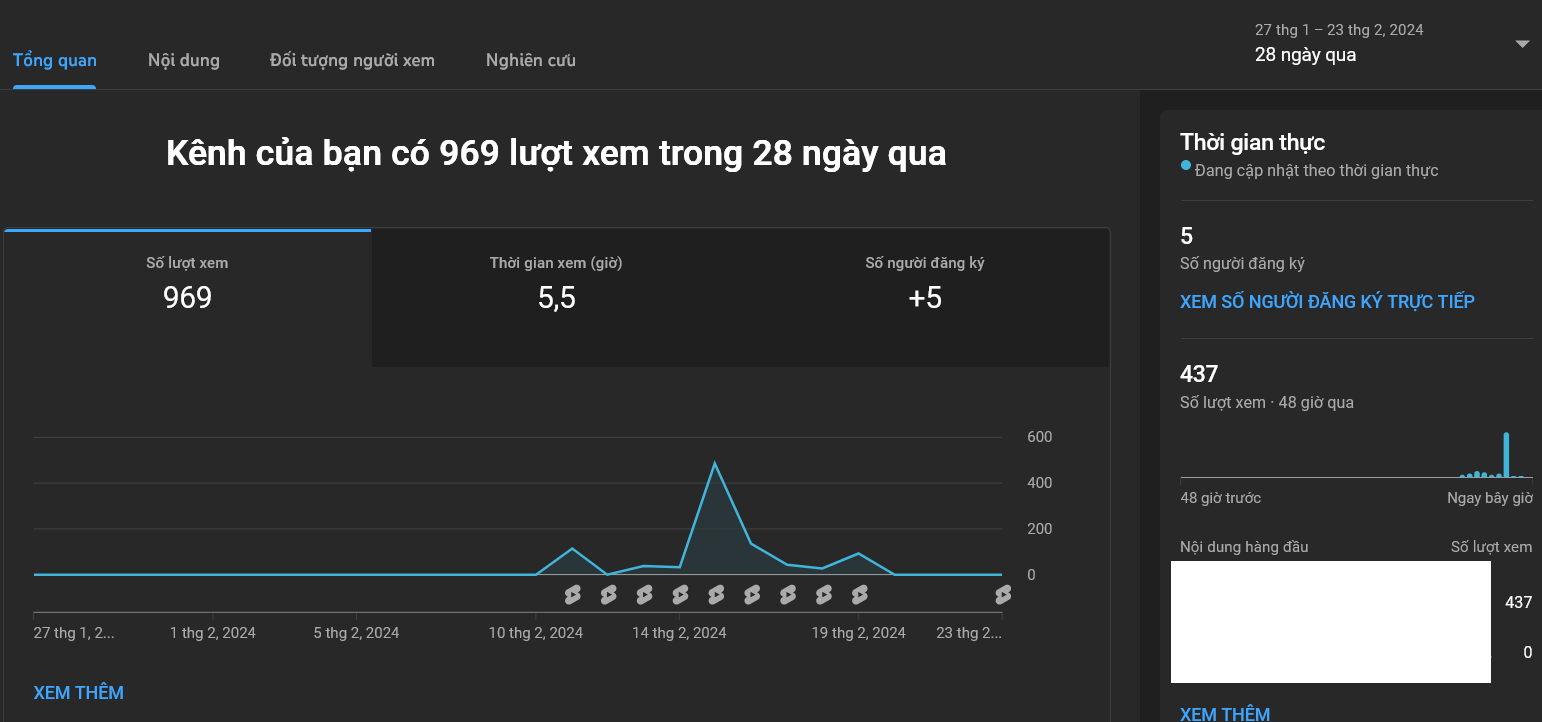Click the 48 giờ trước label
Image resolution: width=1542 pixels, height=722 pixels.
point(1221,498)
